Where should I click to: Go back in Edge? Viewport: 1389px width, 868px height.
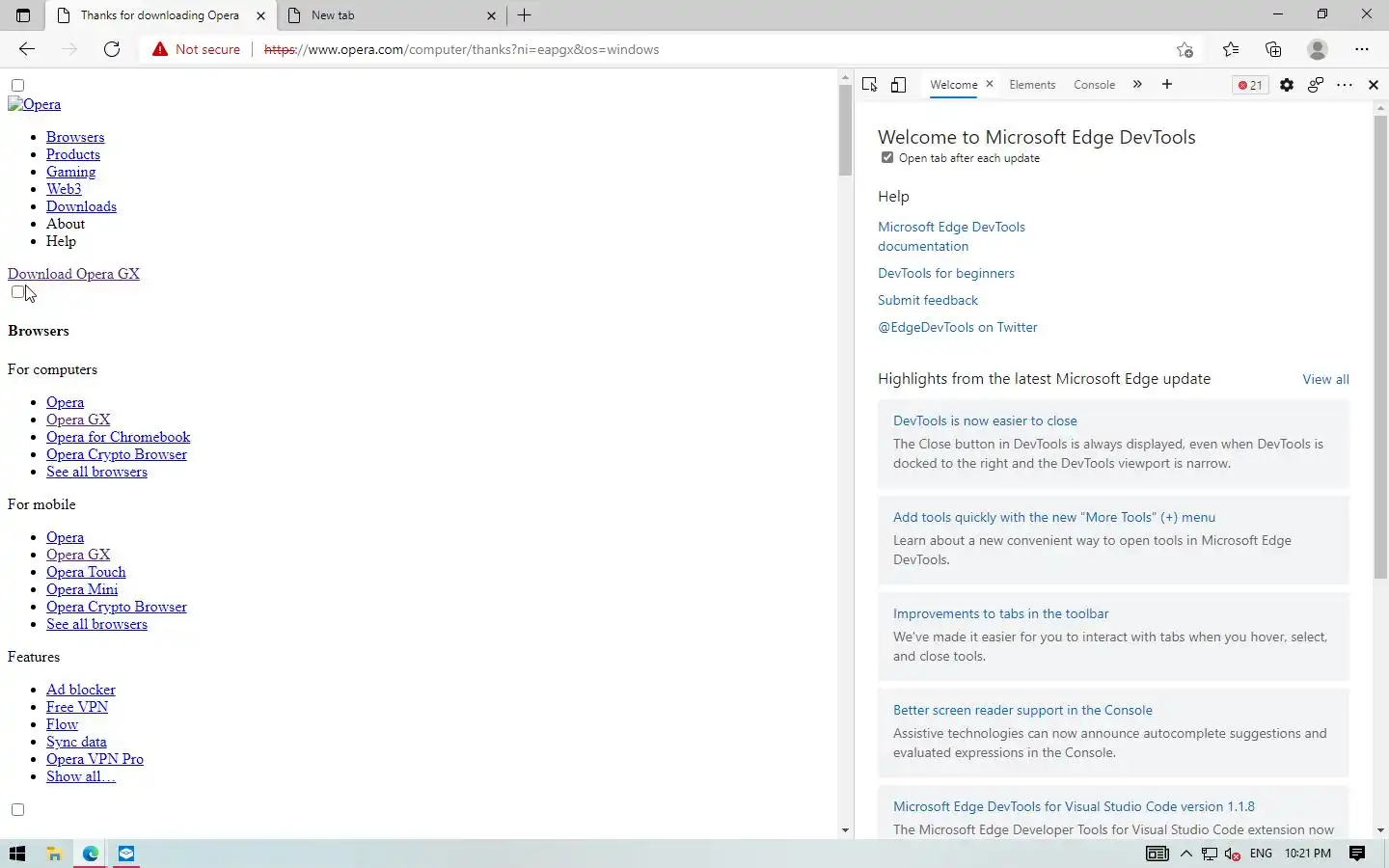(27, 49)
